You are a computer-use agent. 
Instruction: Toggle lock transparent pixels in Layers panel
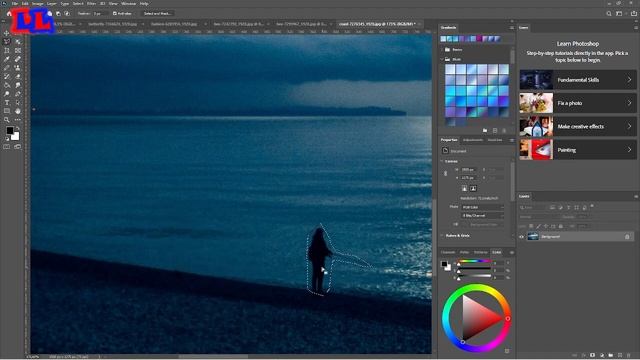531,226
